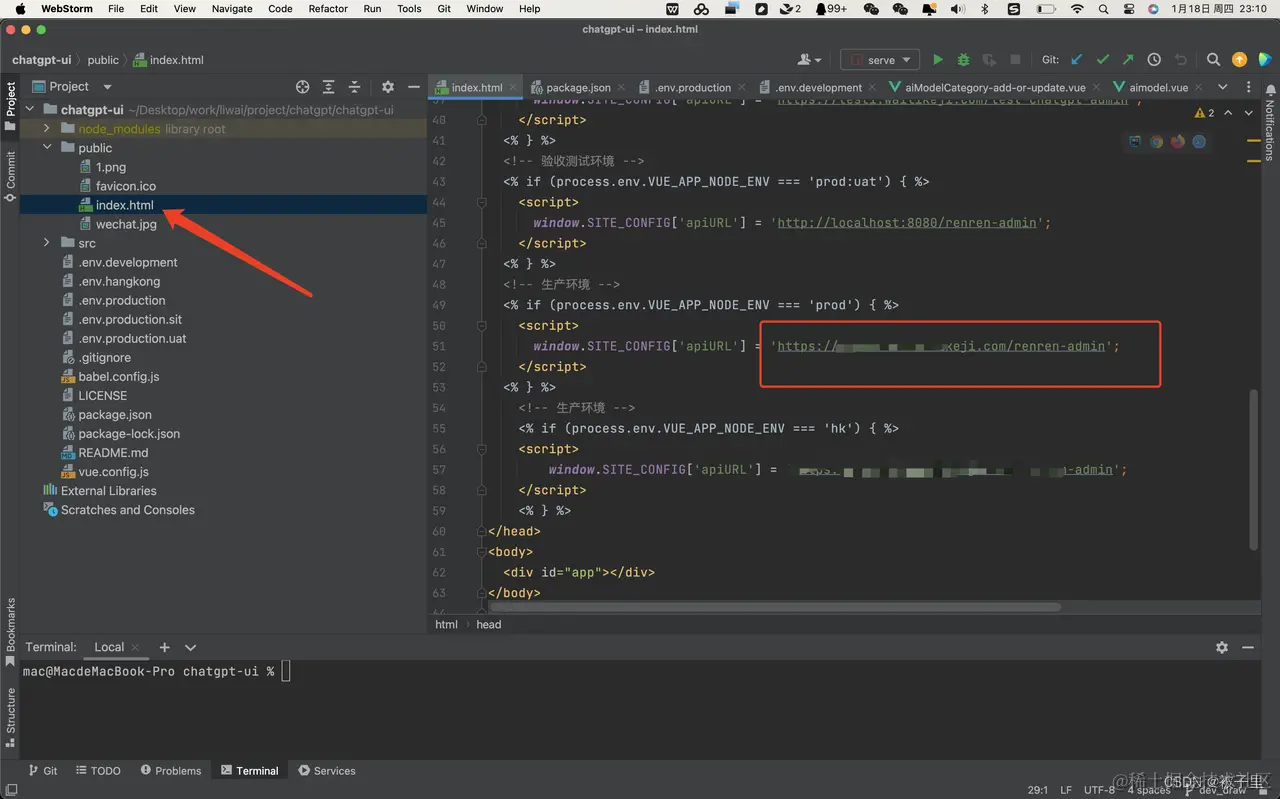Open Project panel gear options
The width and height of the screenshot is (1280, 799).
click(x=388, y=87)
